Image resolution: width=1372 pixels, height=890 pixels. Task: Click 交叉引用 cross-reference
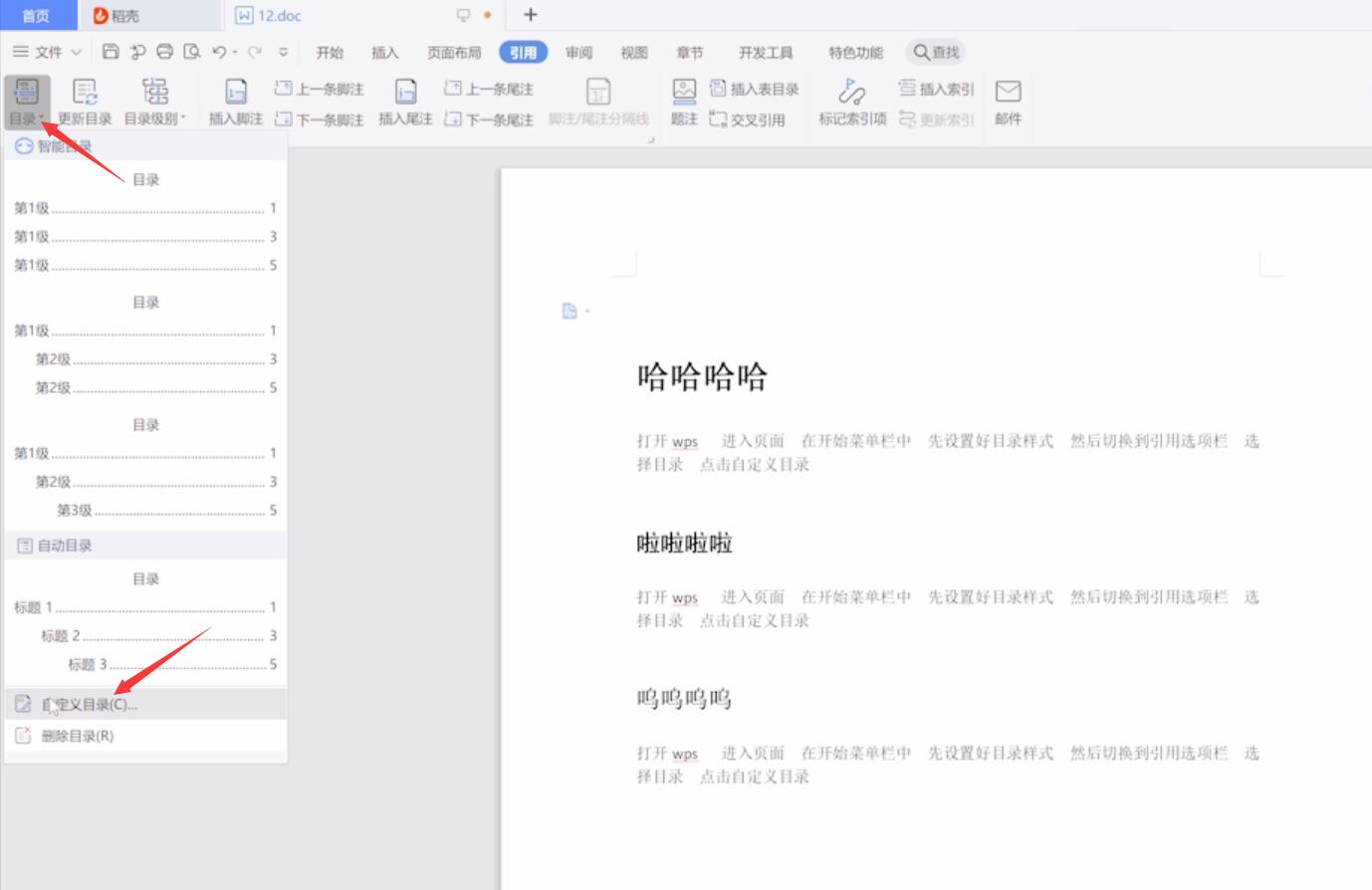tap(748, 119)
